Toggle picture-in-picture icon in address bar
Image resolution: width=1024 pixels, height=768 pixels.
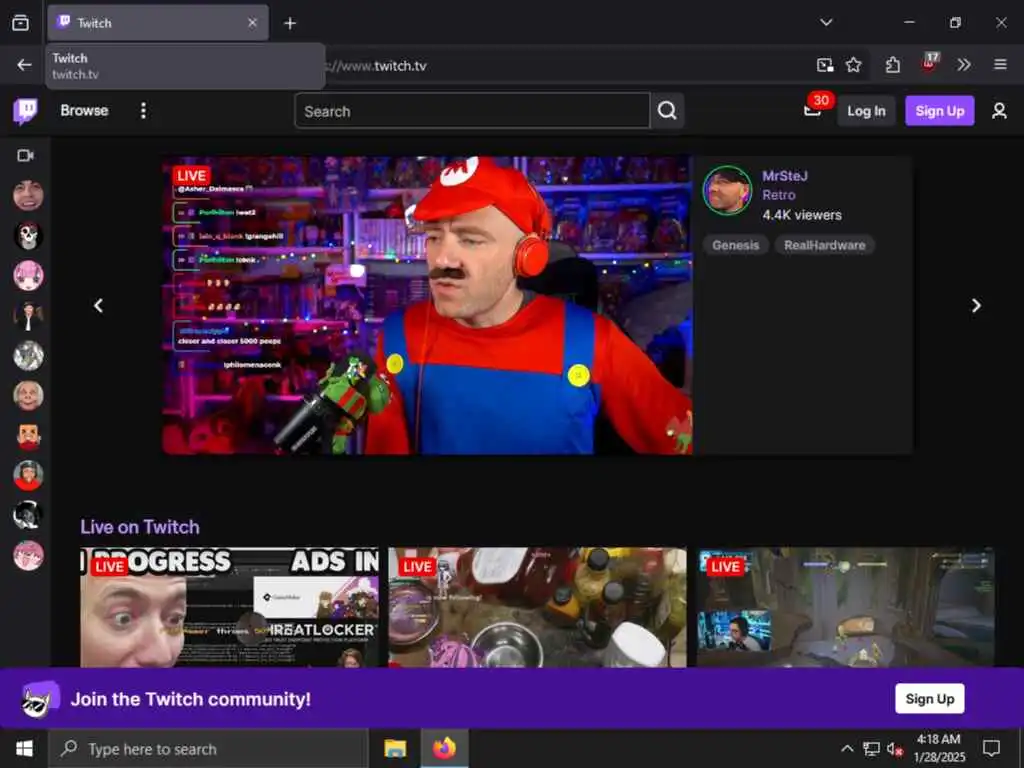[x=825, y=65]
